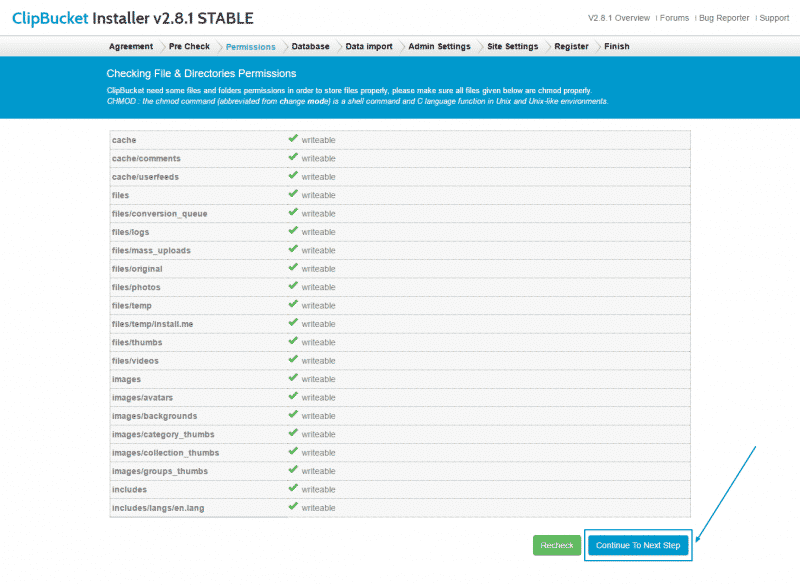Switch to the Admin Settings step
The width and height of the screenshot is (800, 585).
[439, 47]
